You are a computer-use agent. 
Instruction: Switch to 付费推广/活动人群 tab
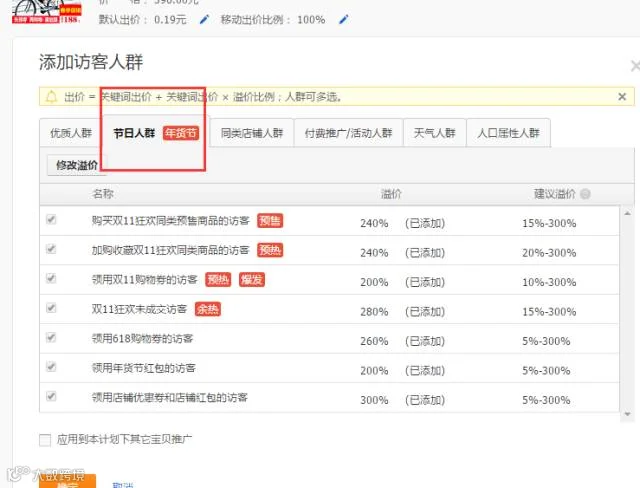[x=348, y=133]
